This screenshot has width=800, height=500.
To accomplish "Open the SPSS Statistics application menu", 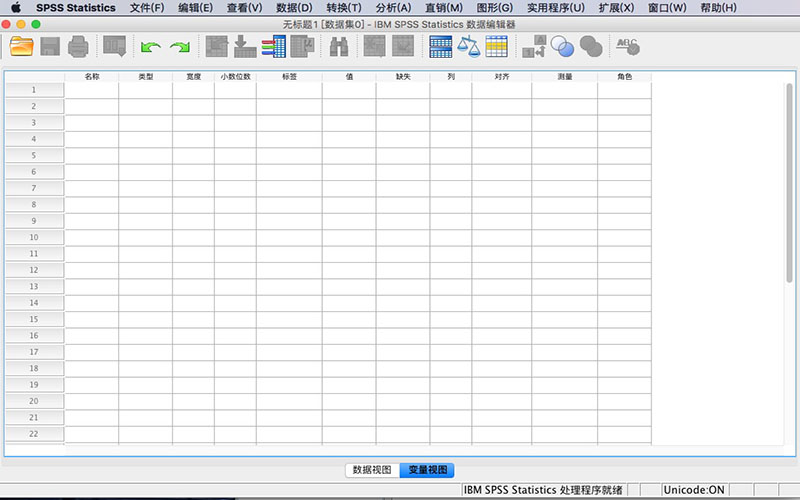I will (x=76, y=8).
